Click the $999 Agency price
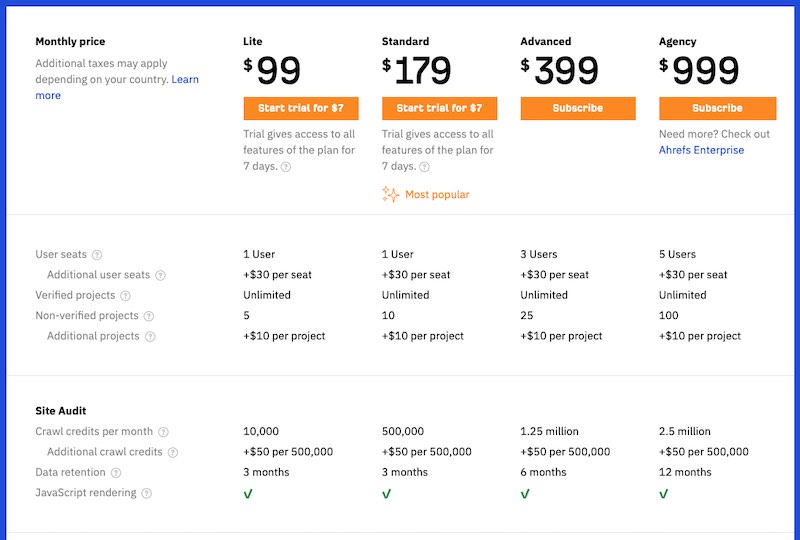 pos(698,70)
